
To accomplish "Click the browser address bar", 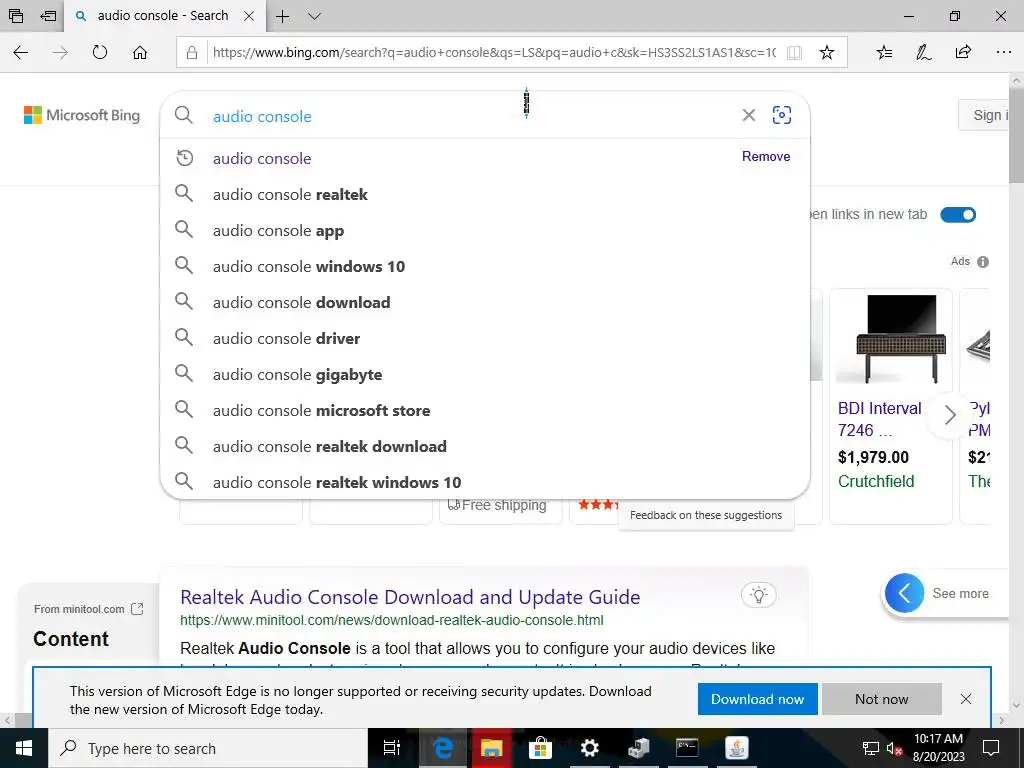I will click(x=494, y=52).
